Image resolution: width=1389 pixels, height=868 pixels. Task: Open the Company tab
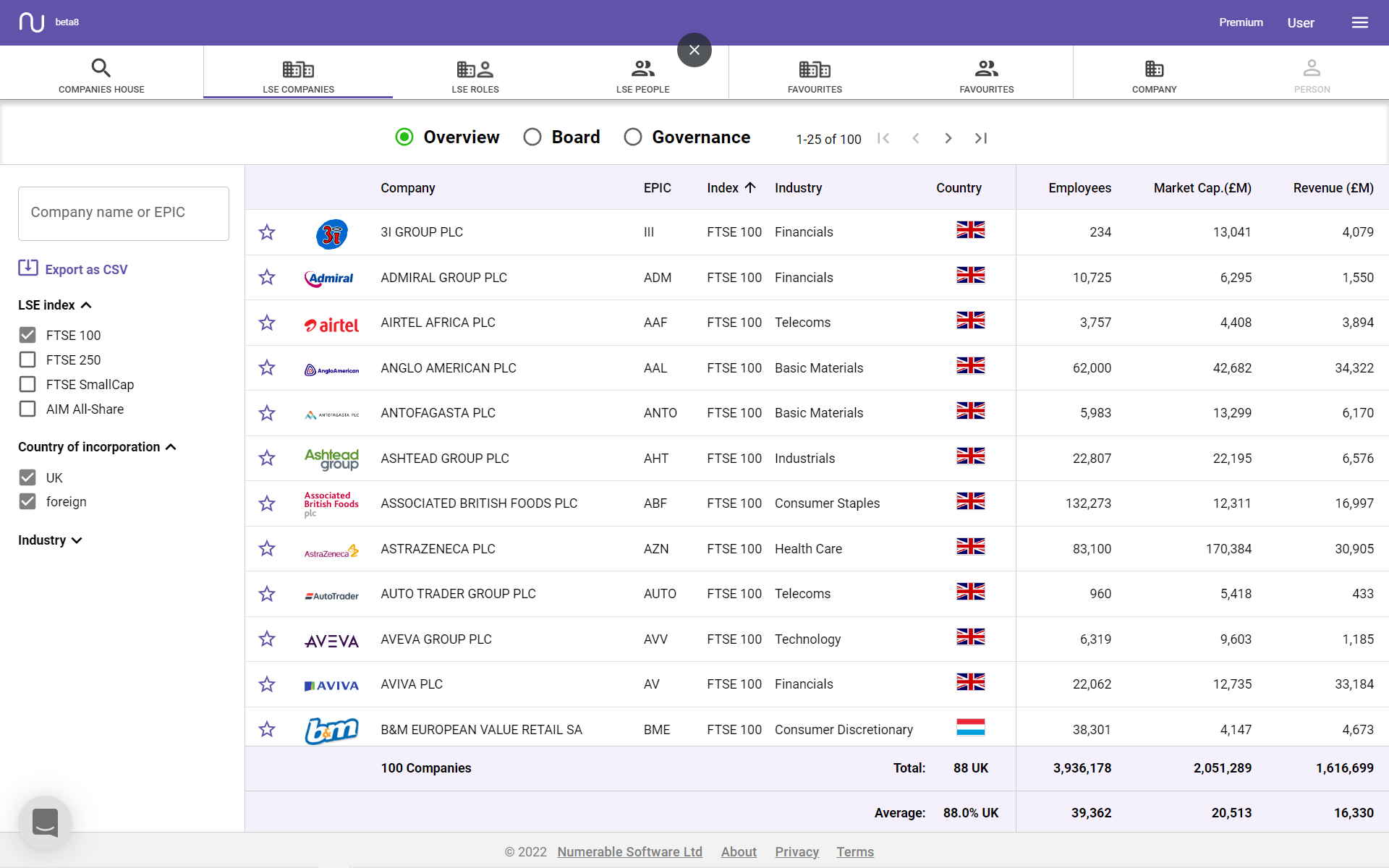1154,76
